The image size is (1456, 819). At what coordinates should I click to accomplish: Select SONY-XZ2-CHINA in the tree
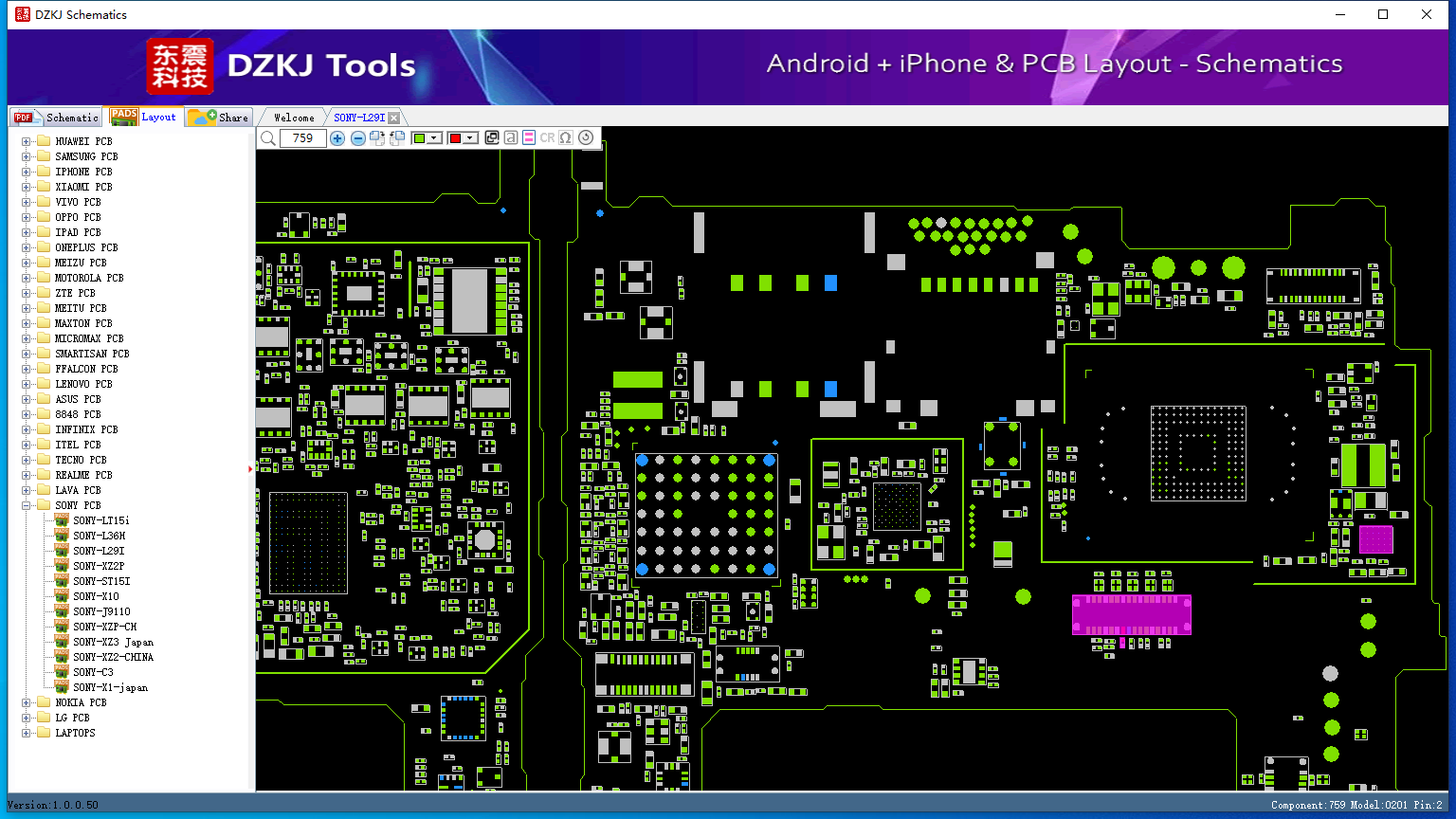(113, 657)
